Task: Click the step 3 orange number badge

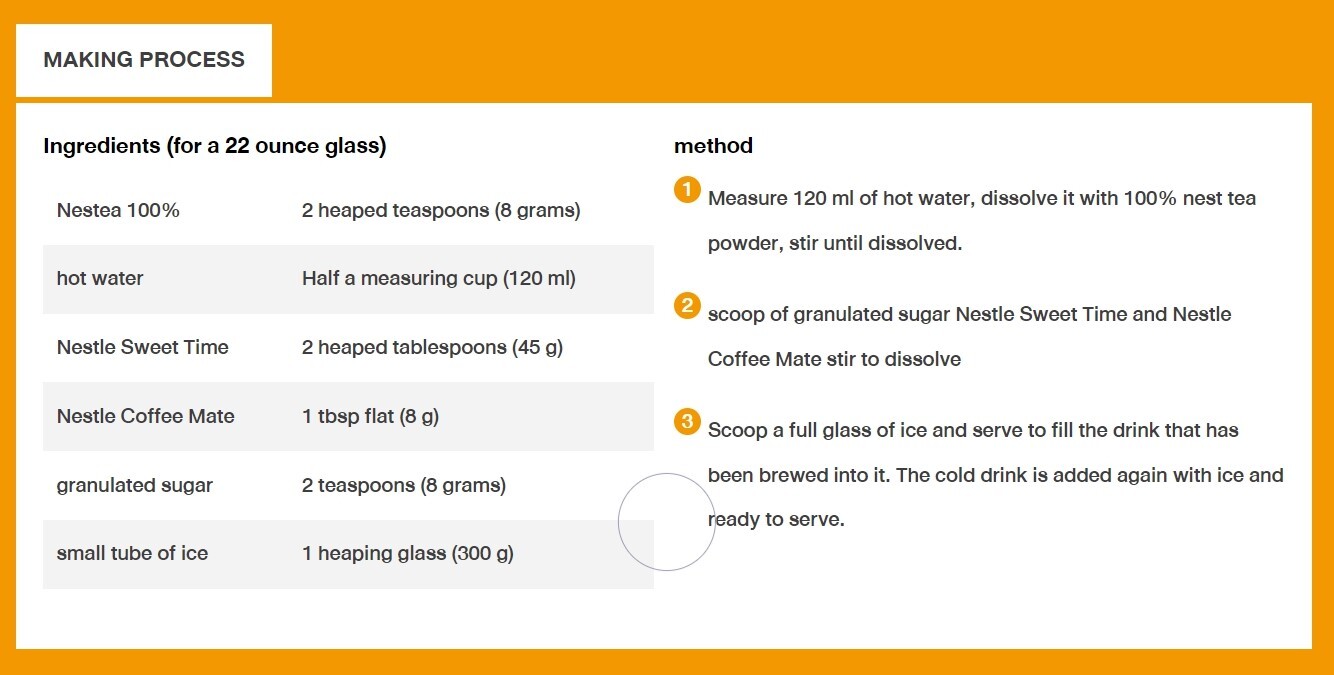Action: 687,422
